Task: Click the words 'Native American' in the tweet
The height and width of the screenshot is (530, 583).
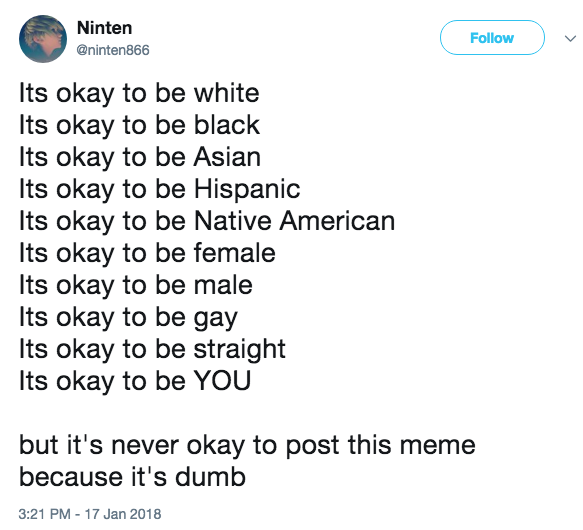Action: [x=294, y=221]
